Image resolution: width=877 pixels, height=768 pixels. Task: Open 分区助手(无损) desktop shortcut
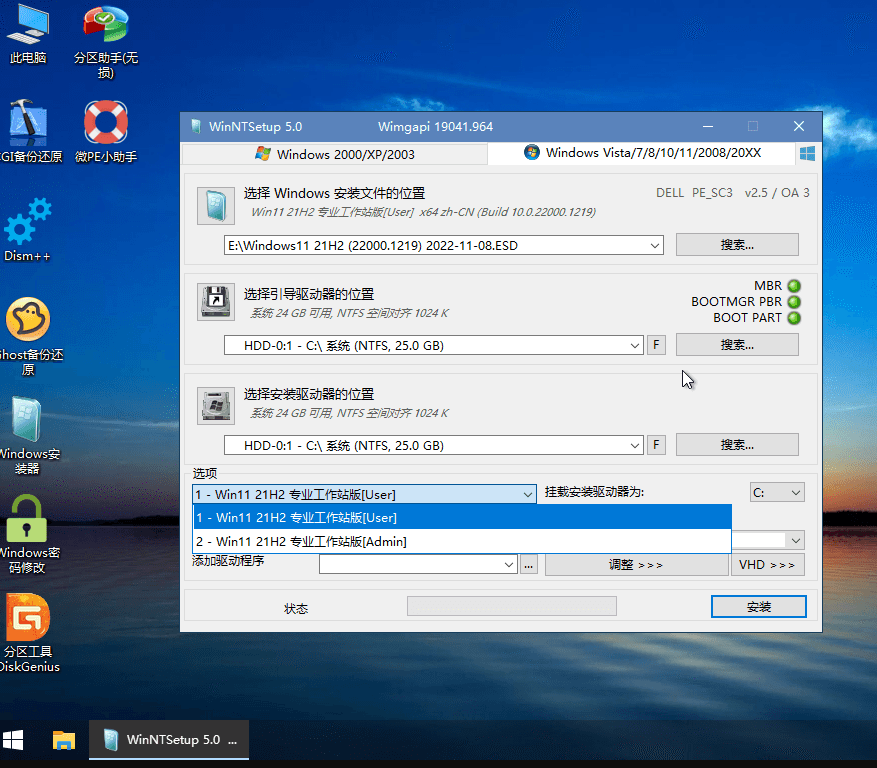pos(106,40)
